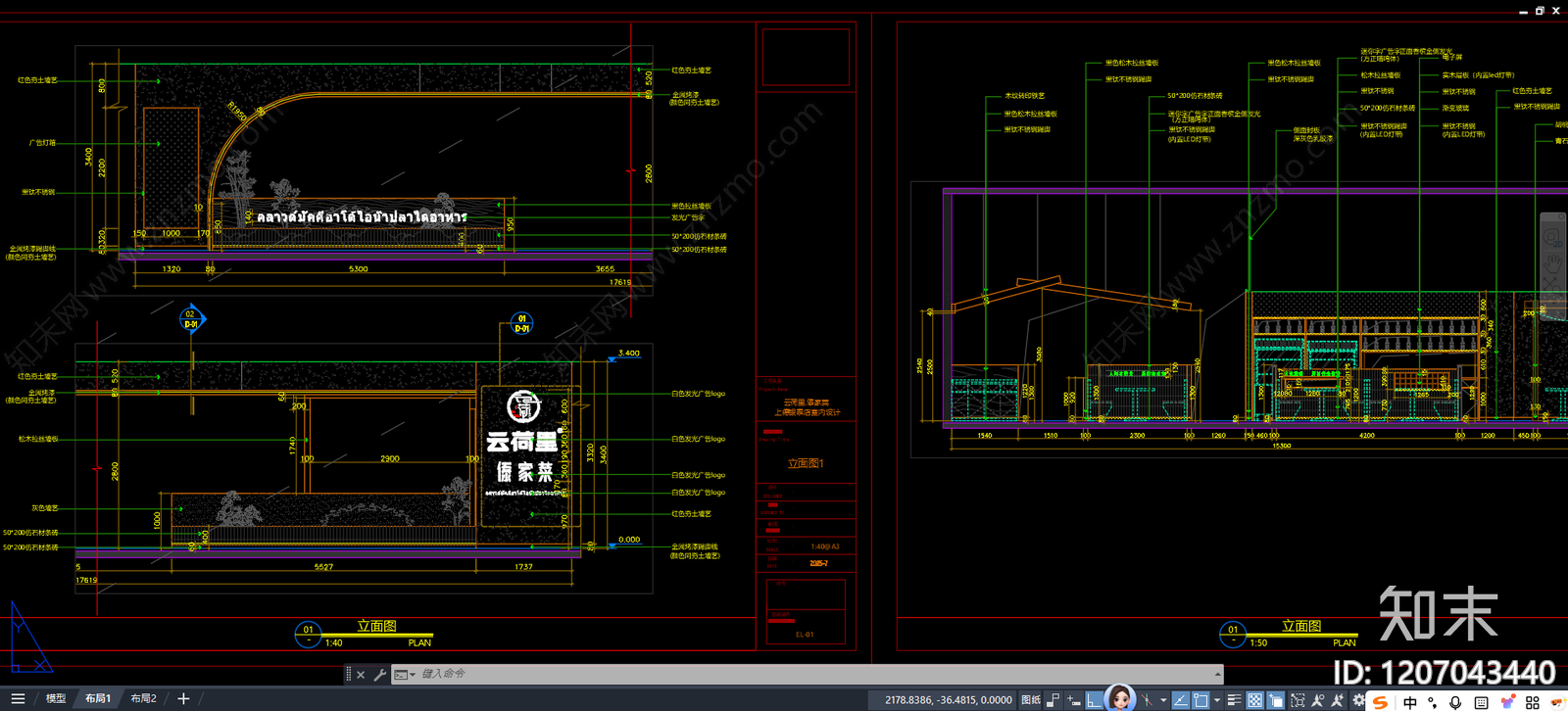The height and width of the screenshot is (711, 1568).
Task: Expand object snap settings dropdown
Action: [x=1217, y=700]
